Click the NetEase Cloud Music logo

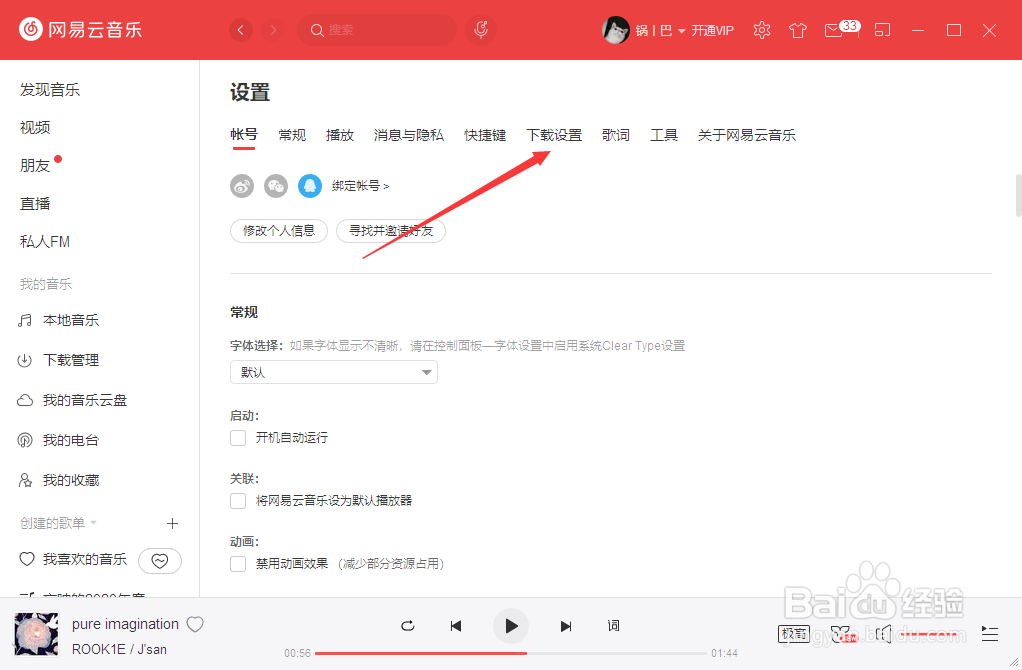80,29
